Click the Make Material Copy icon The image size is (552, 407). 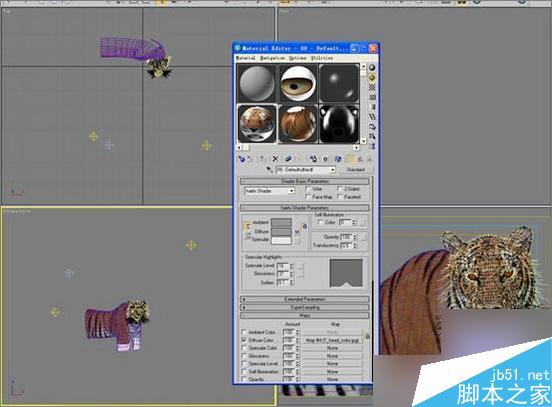288,159
